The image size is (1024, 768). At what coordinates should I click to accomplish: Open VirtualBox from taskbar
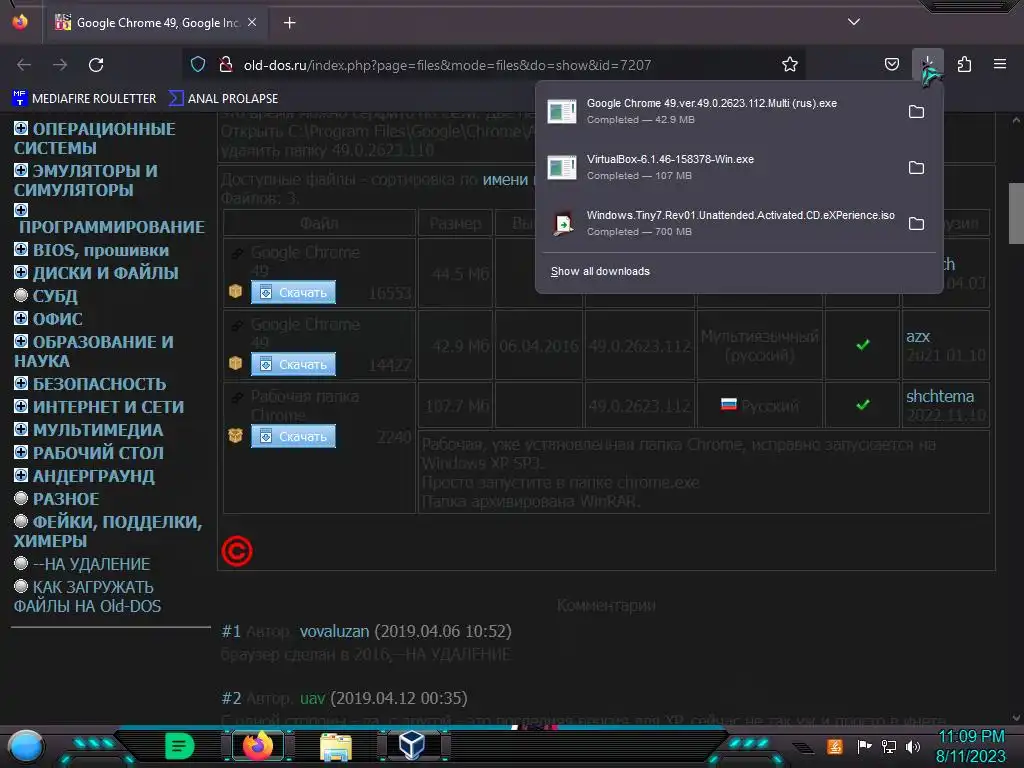point(412,745)
